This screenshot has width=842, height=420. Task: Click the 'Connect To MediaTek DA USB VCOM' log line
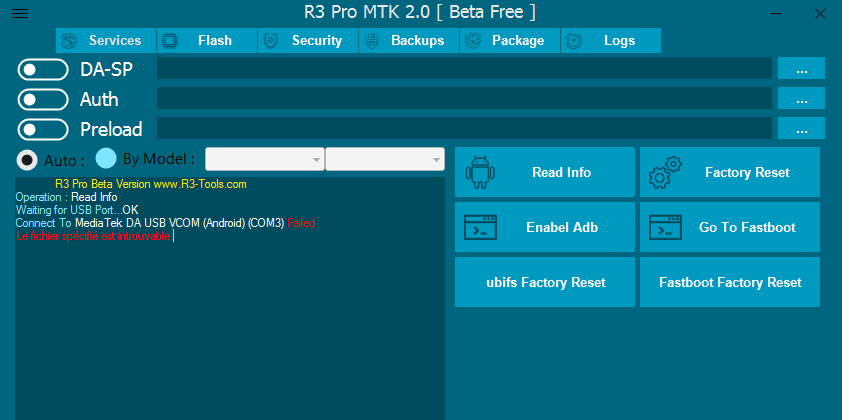(165, 223)
